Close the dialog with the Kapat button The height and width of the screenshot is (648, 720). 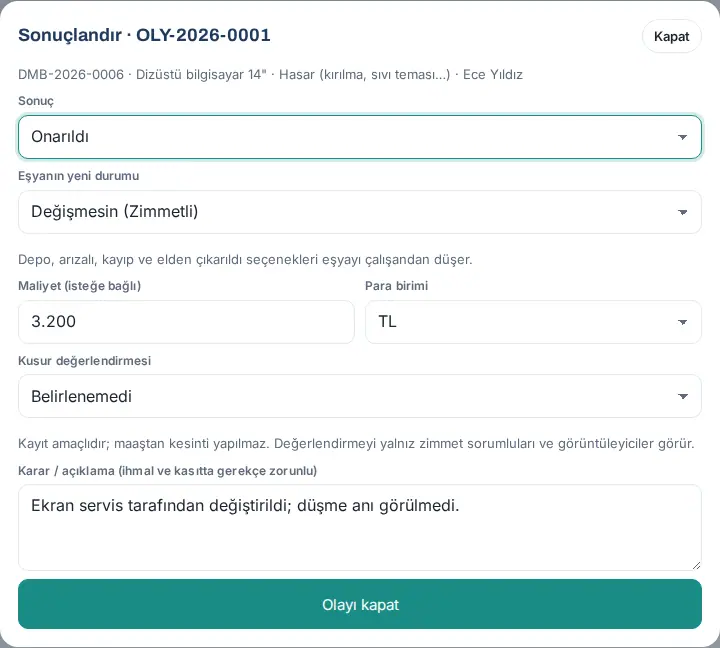pyautogui.click(x=671, y=36)
